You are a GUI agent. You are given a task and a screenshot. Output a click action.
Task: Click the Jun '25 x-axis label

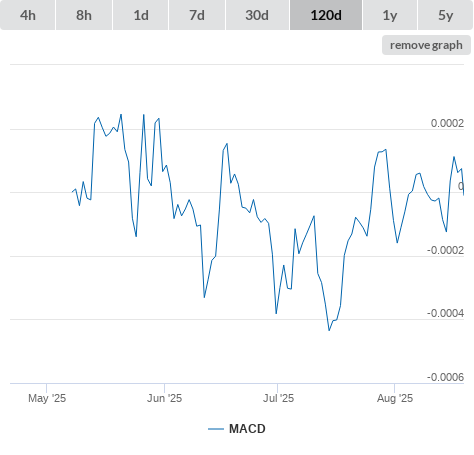[x=164, y=398]
